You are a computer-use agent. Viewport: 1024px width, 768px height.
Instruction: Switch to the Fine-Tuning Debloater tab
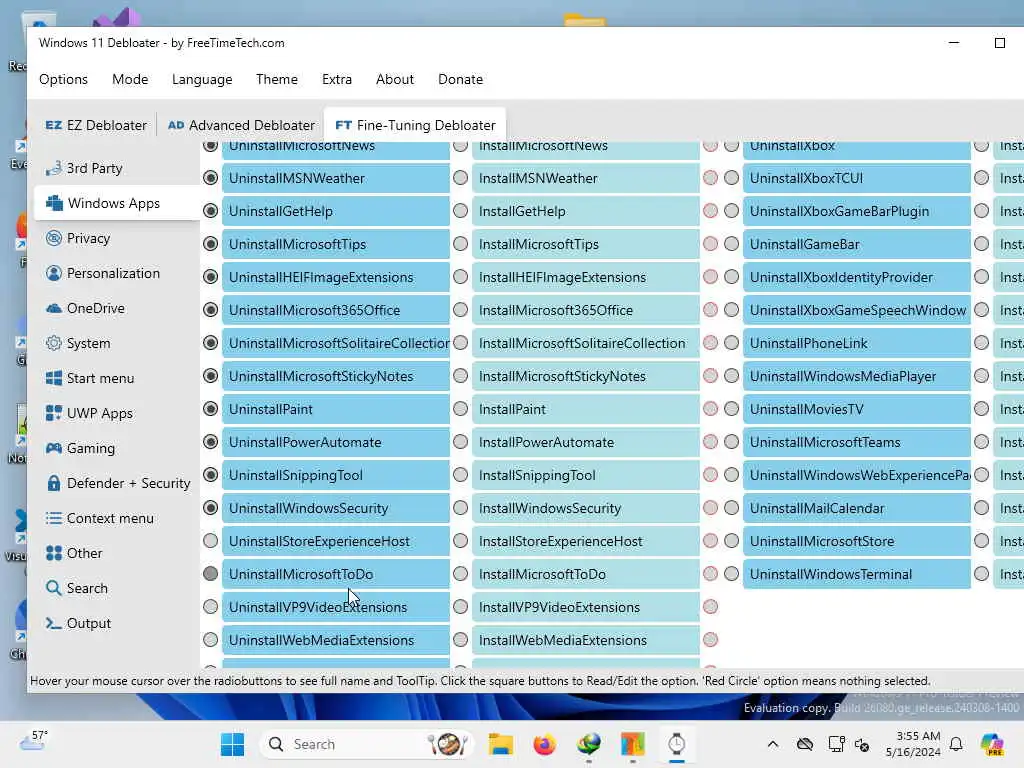click(415, 125)
